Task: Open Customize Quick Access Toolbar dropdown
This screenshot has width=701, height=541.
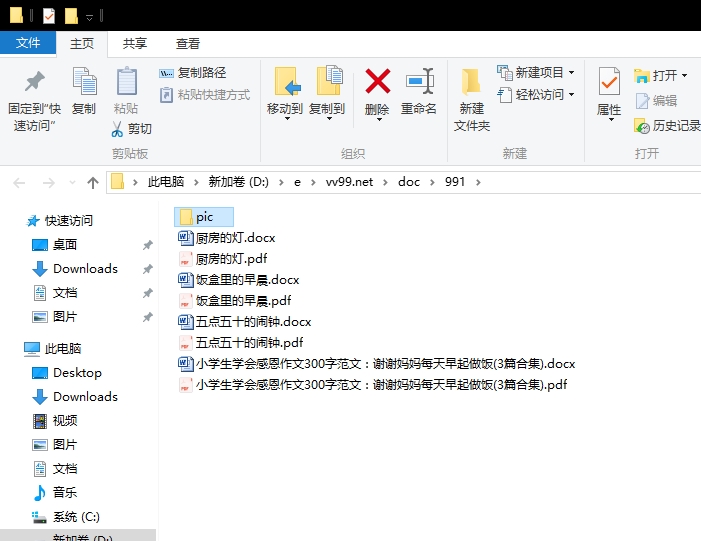Action: (x=89, y=17)
